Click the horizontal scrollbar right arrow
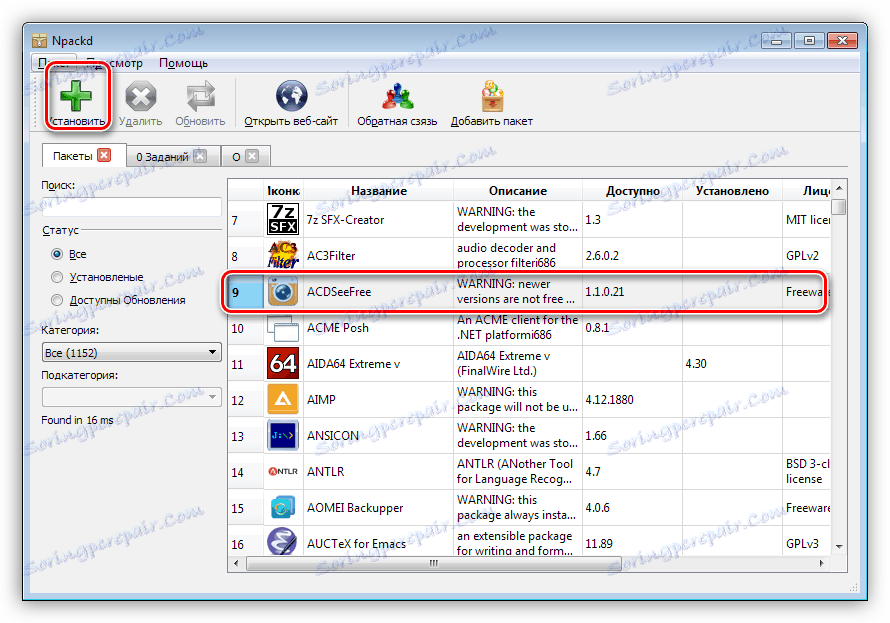 [821, 563]
